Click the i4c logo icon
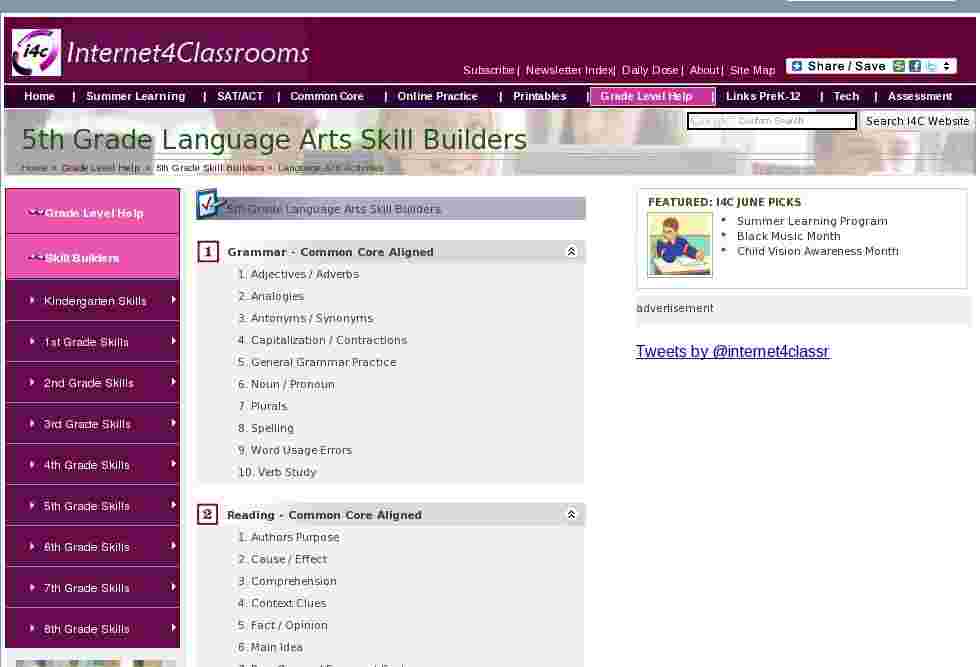 (x=36, y=53)
